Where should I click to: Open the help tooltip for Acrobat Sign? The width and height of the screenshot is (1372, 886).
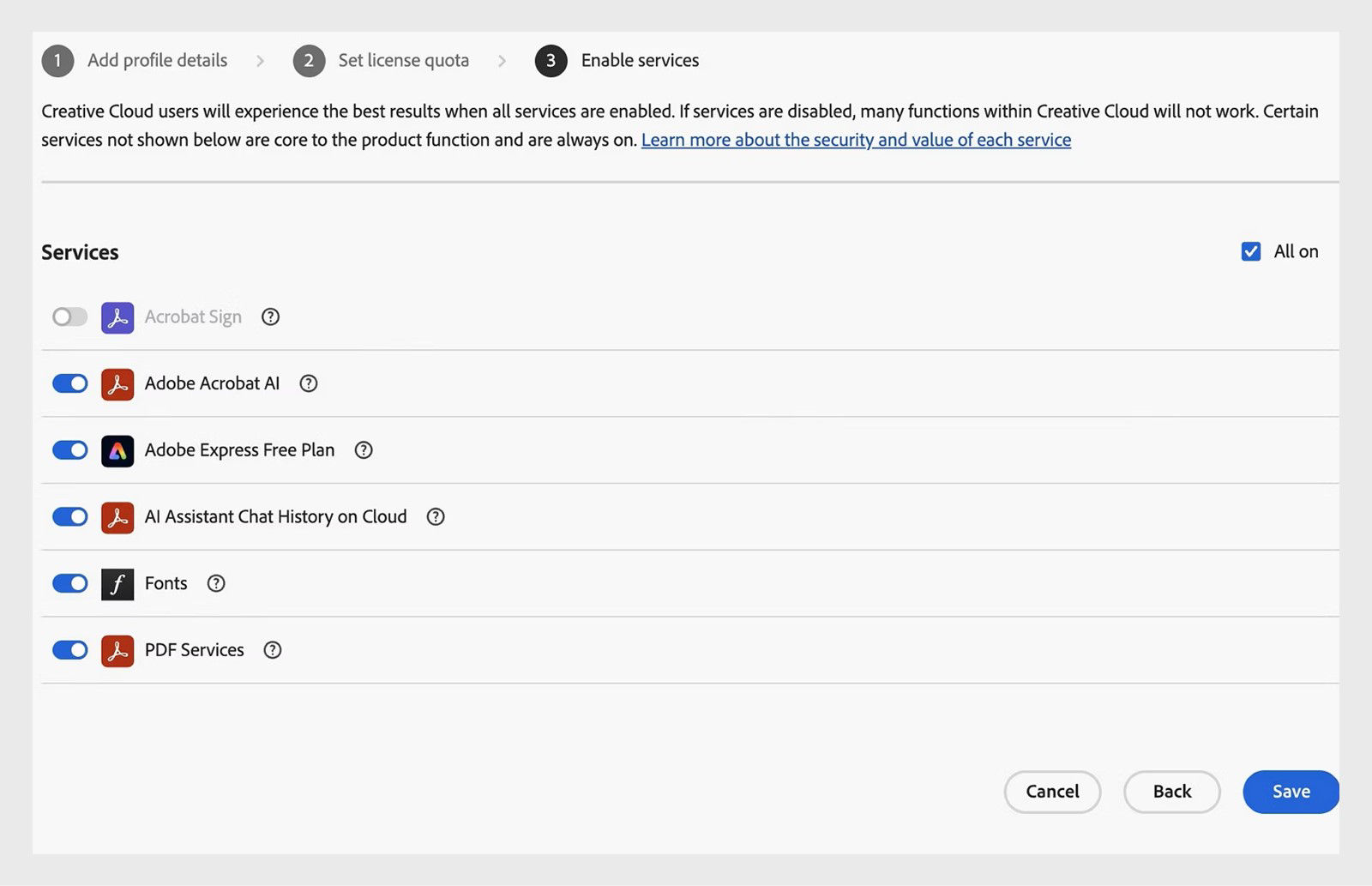click(x=270, y=316)
